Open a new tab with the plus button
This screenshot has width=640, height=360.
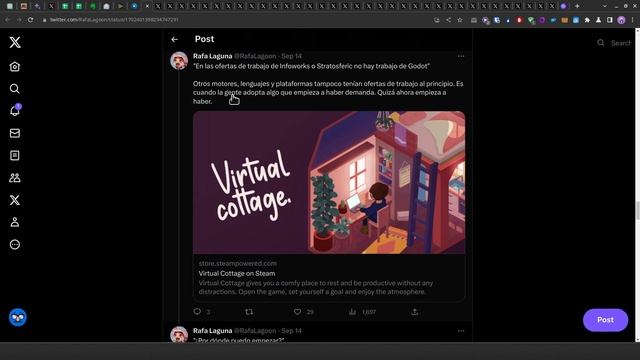[577, 6]
